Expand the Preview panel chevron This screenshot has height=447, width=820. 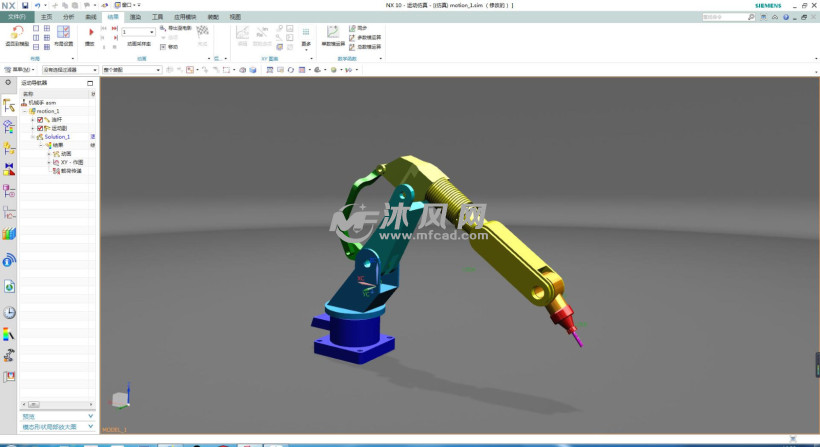91,416
